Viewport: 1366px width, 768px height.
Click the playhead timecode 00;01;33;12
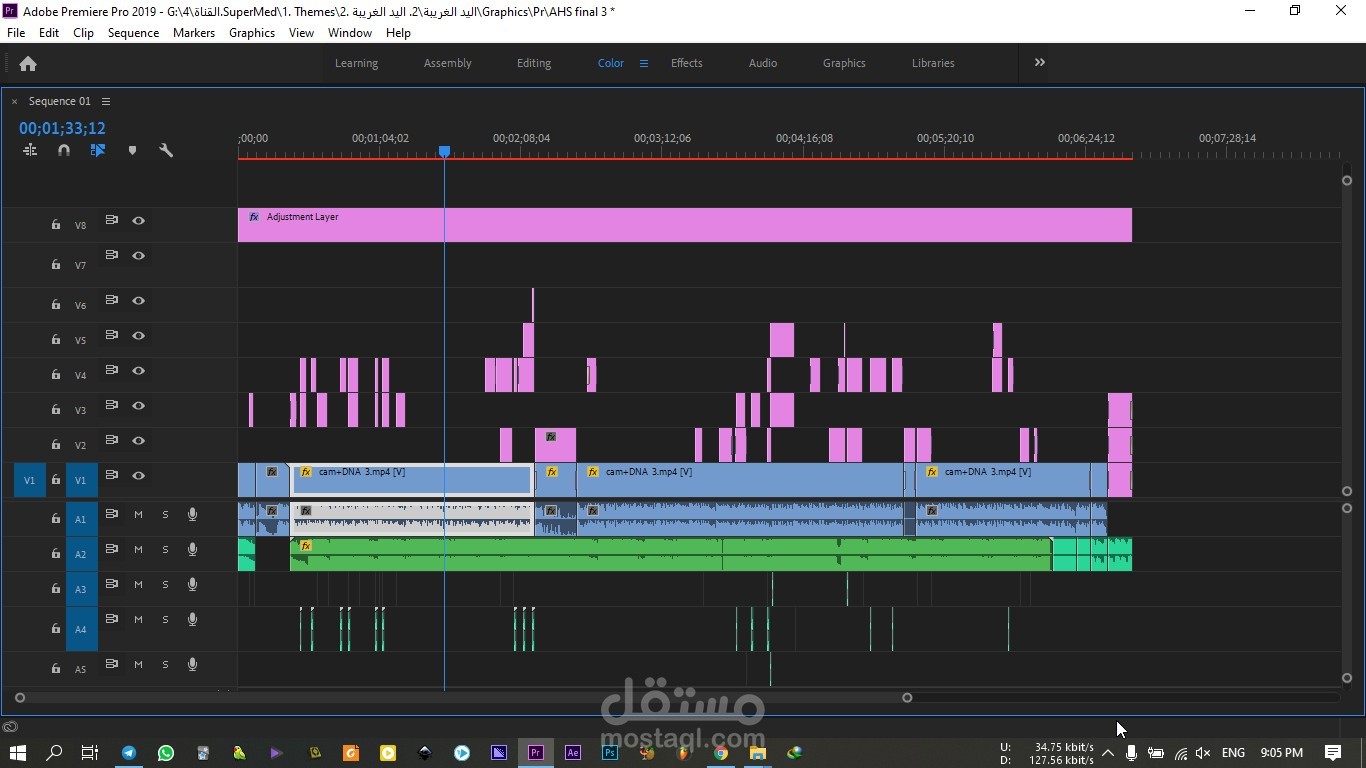[x=62, y=128]
